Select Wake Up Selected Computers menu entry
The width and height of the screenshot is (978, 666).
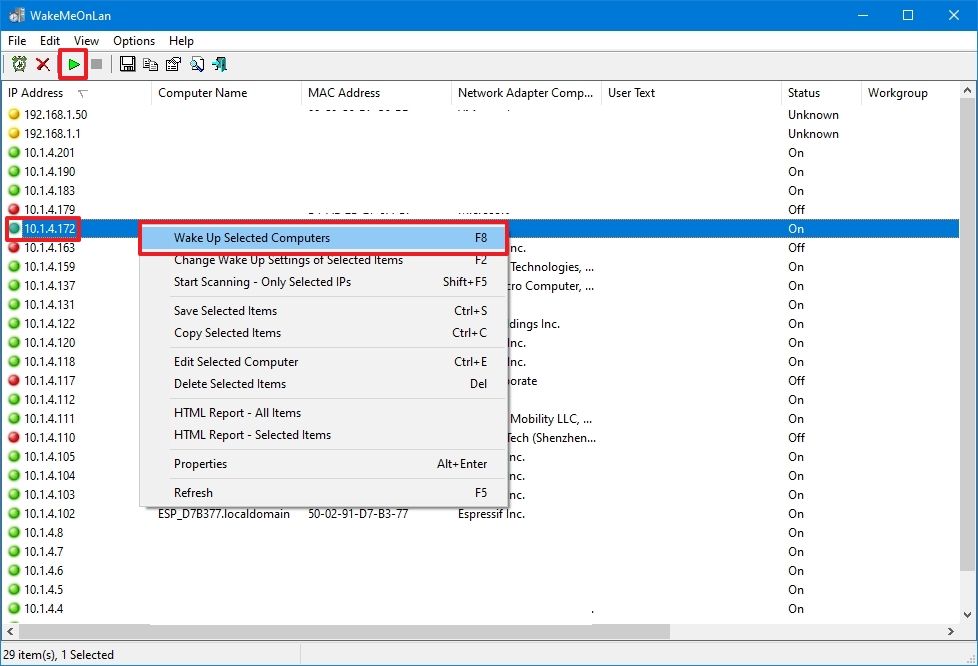pos(250,238)
